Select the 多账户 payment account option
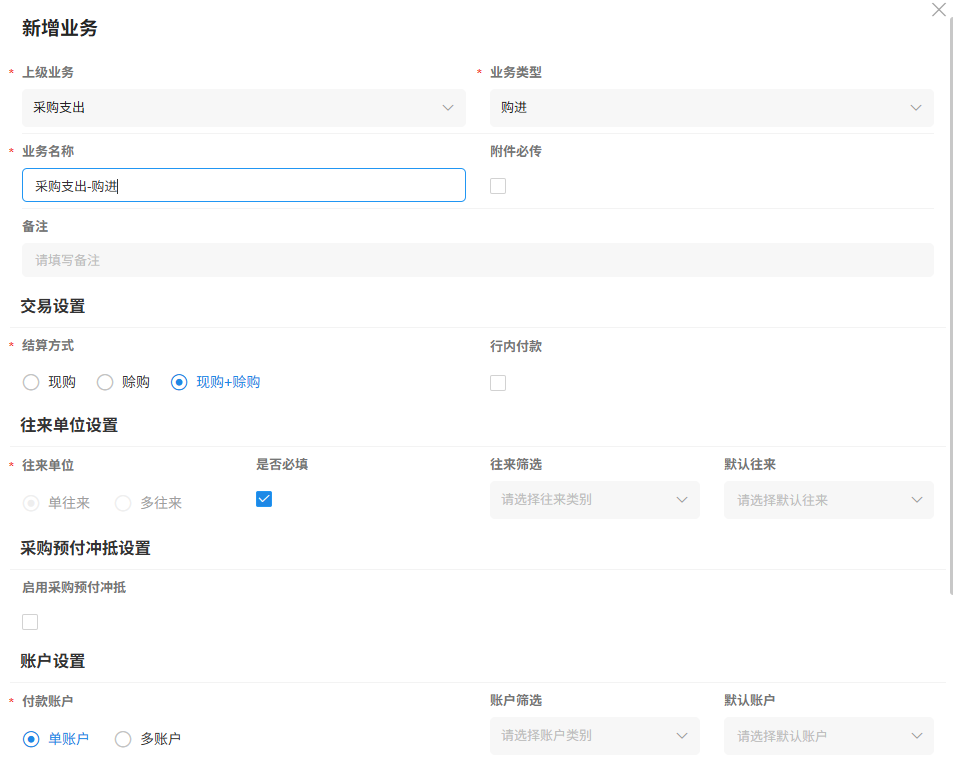The width and height of the screenshot is (953, 765). click(x=122, y=739)
